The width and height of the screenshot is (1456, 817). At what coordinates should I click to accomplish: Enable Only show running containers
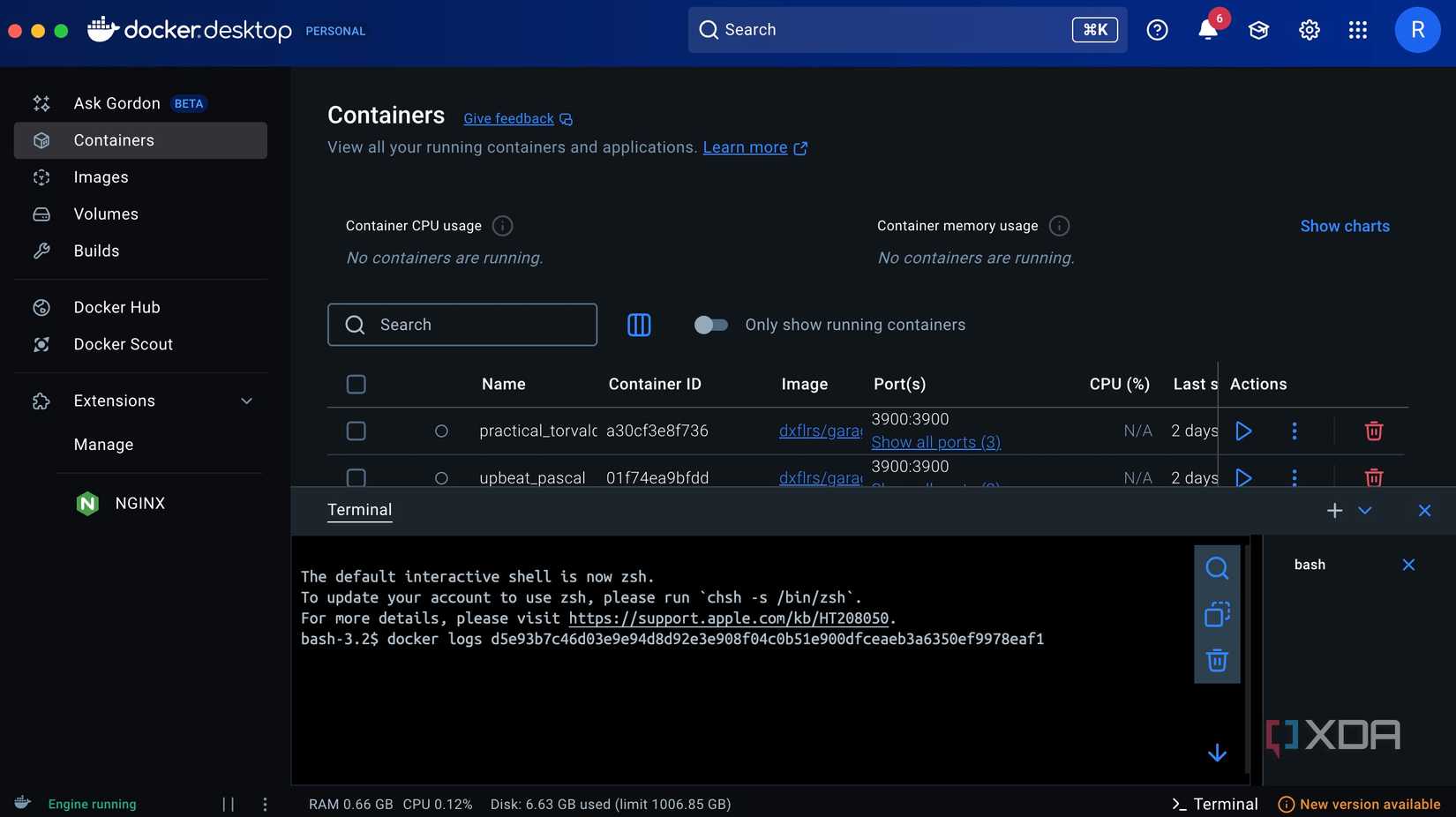coord(711,325)
